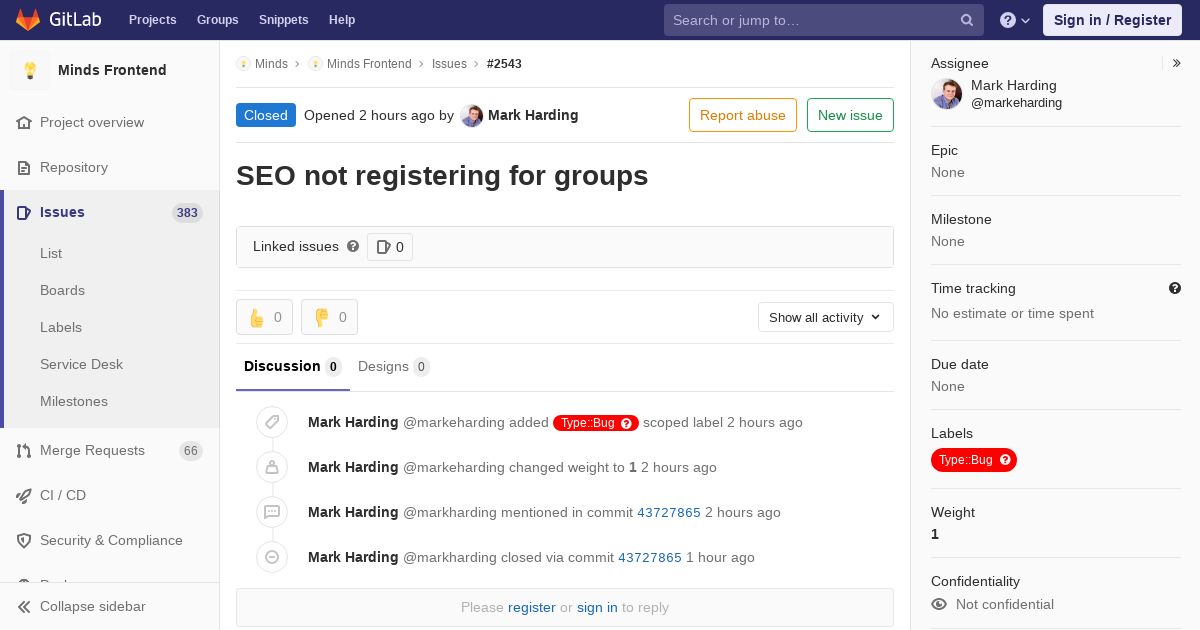Click the New issue button
This screenshot has width=1200, height=630.
click(x=850, y=115)
